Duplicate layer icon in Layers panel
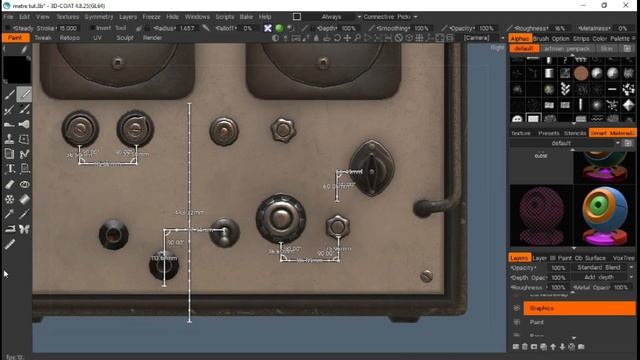 (544, 347)
